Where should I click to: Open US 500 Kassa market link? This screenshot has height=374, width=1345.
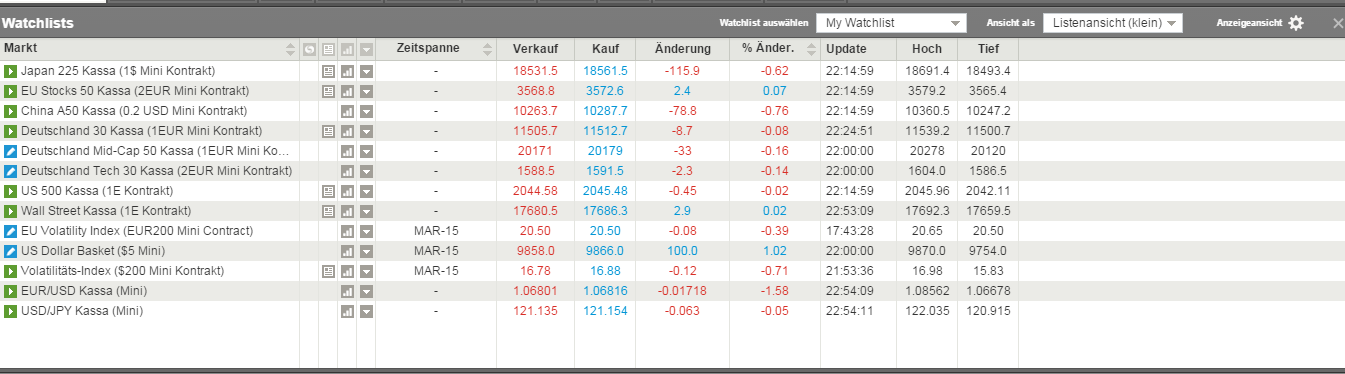[97, 191]
